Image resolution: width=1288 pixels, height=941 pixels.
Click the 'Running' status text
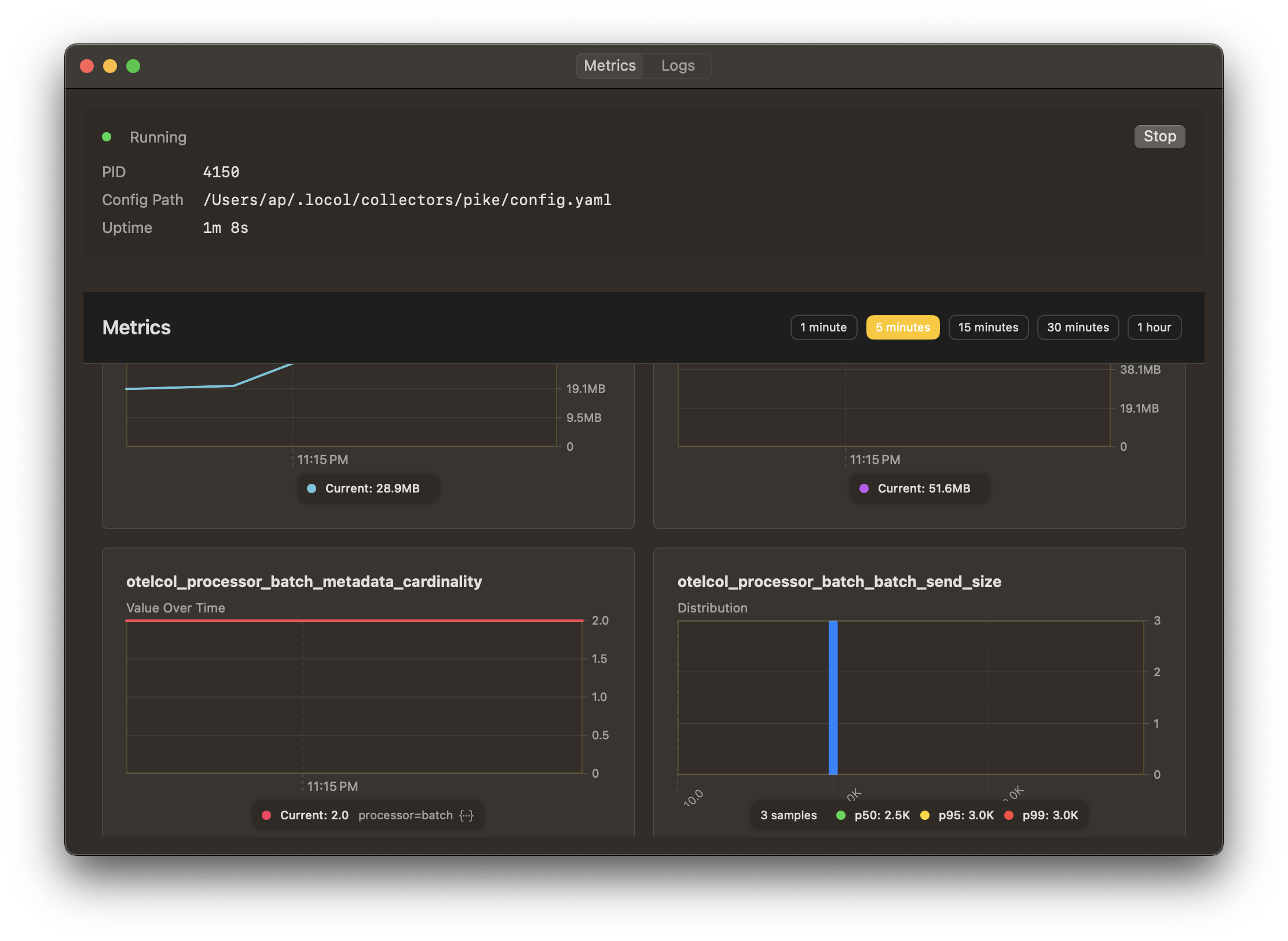158,137
